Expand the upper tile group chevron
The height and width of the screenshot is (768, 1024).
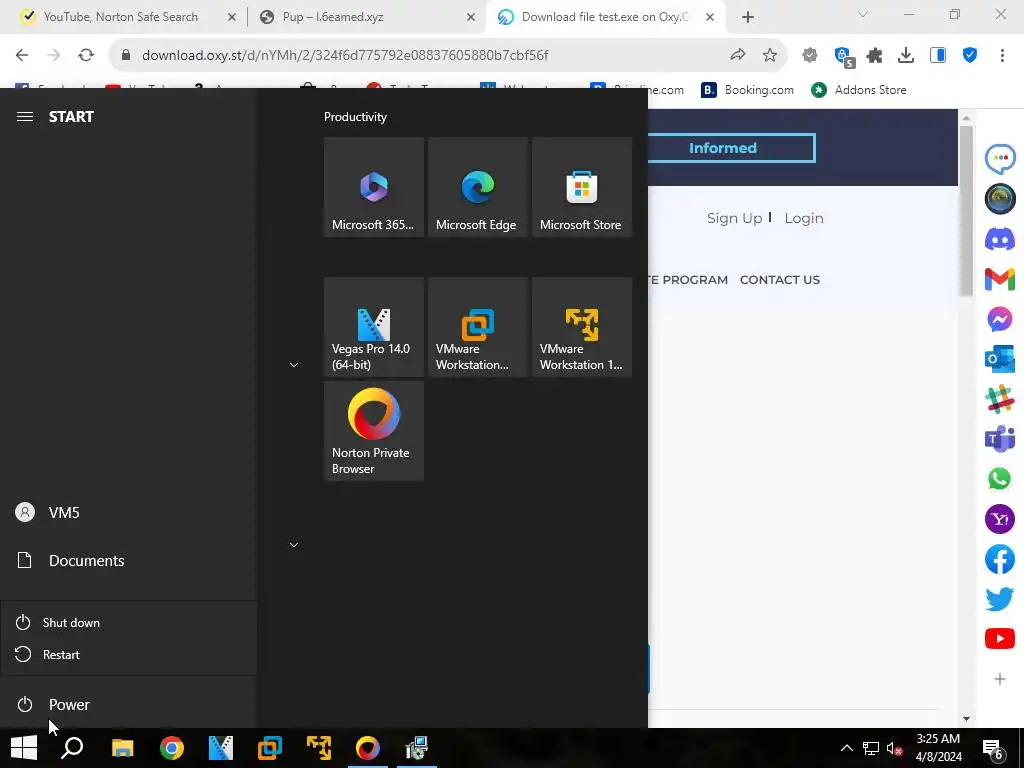294,365
